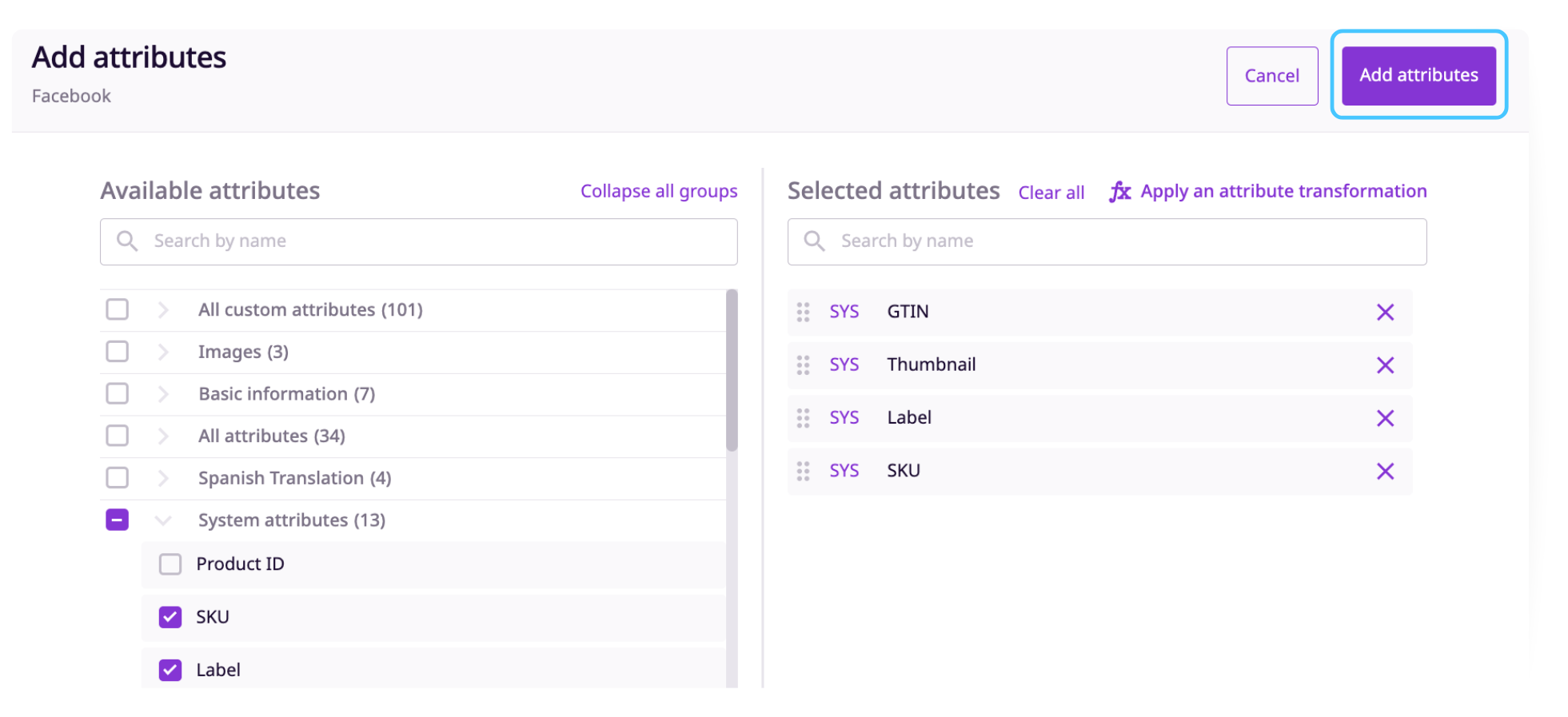Remove SKU from selected attributes
The width and height of the screenshot is (1568, 717).
[1385, 472]
